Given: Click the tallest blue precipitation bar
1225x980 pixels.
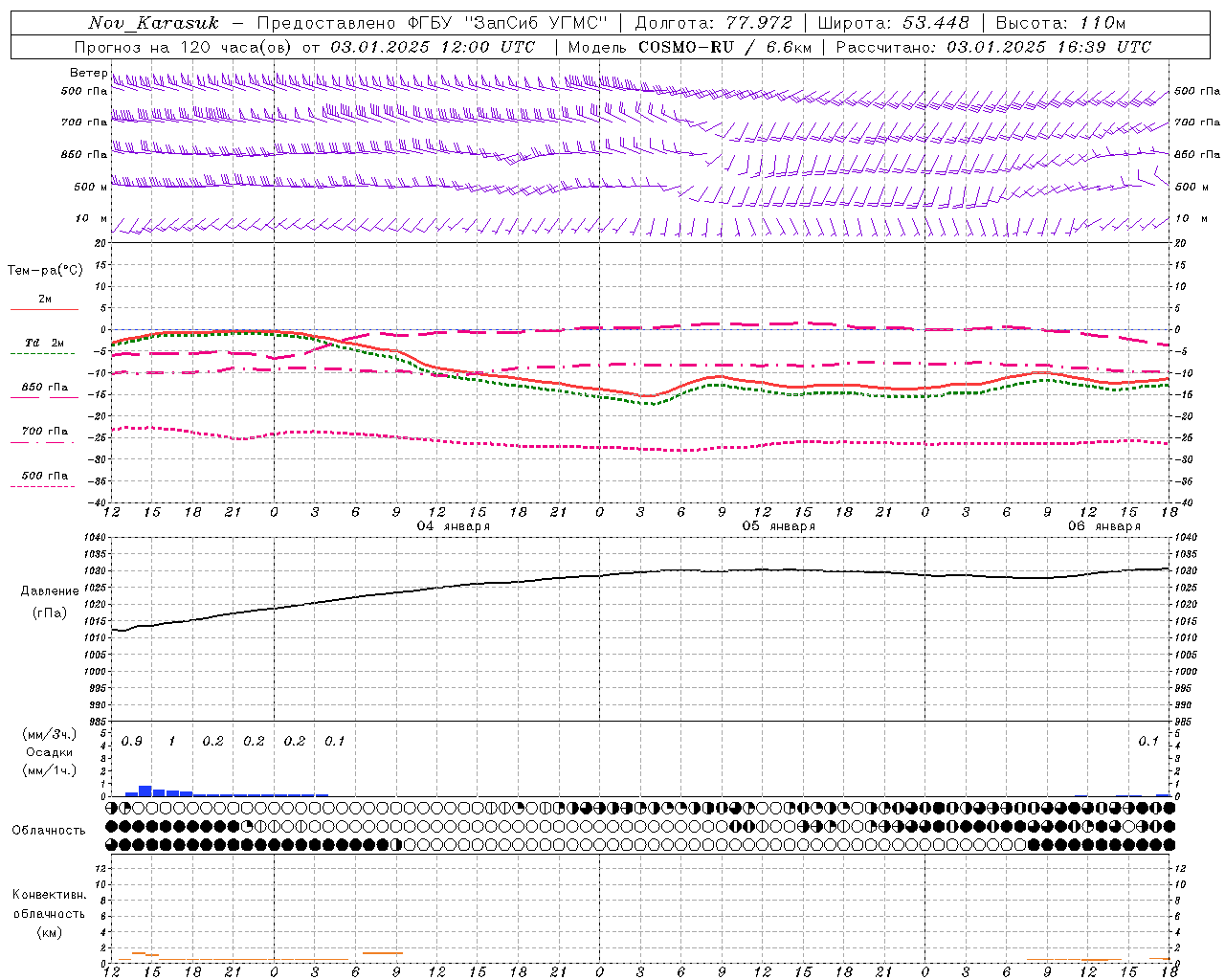Looking at the screenshot, I should coord(145,791).
